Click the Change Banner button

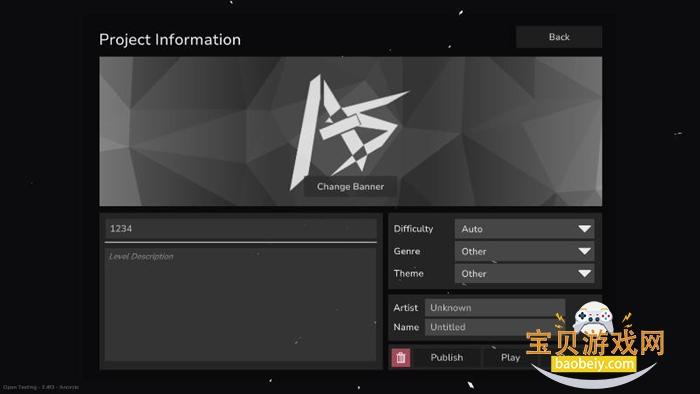(x=350, y=187)
